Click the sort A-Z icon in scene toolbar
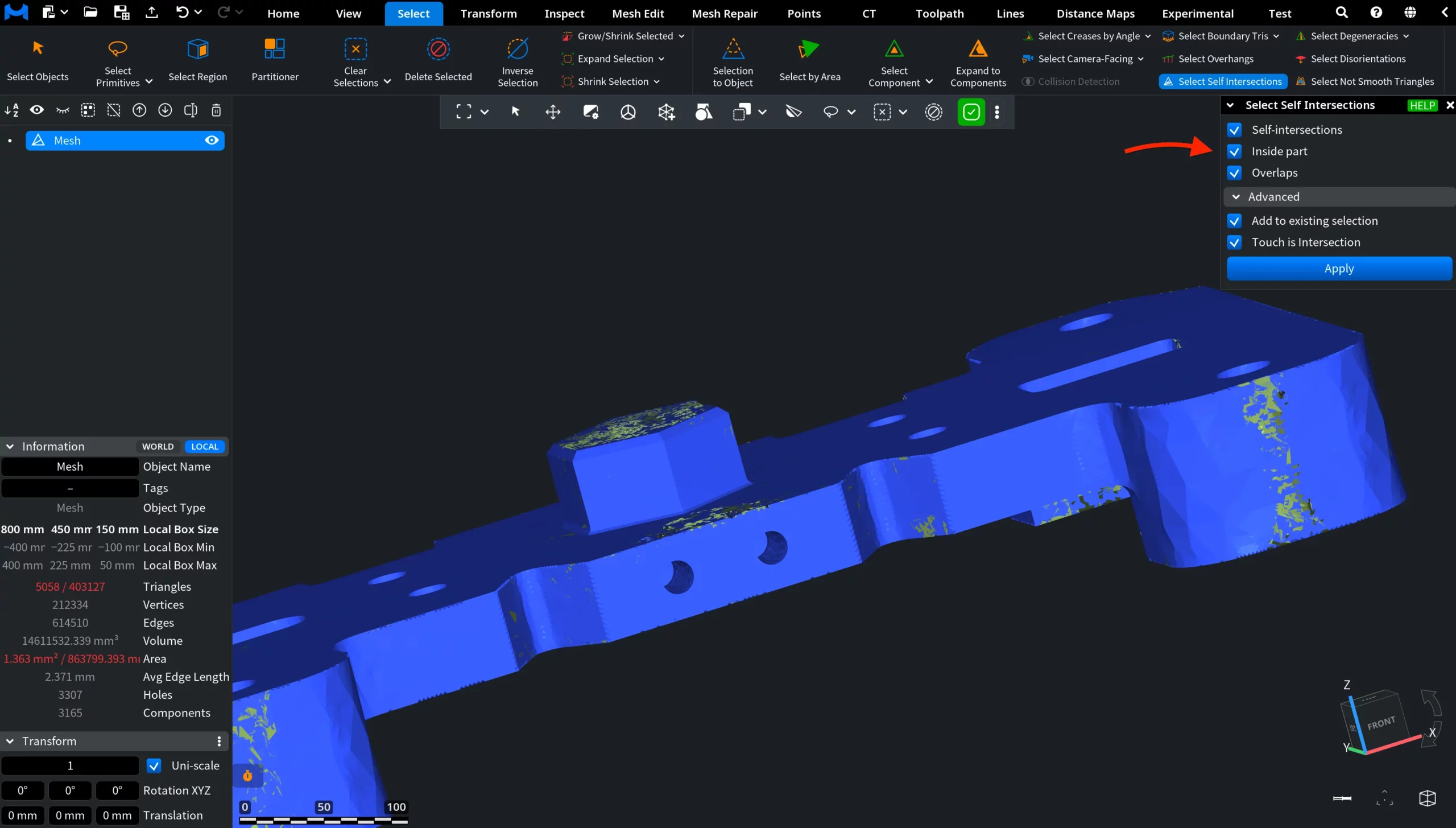The image size is (1456, 828). [x=11, y=110]
